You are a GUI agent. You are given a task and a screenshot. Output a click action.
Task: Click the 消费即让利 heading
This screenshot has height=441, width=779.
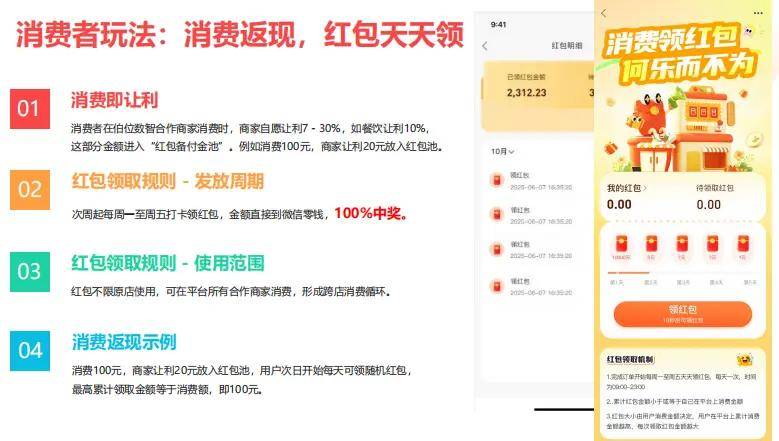point(114,100)
